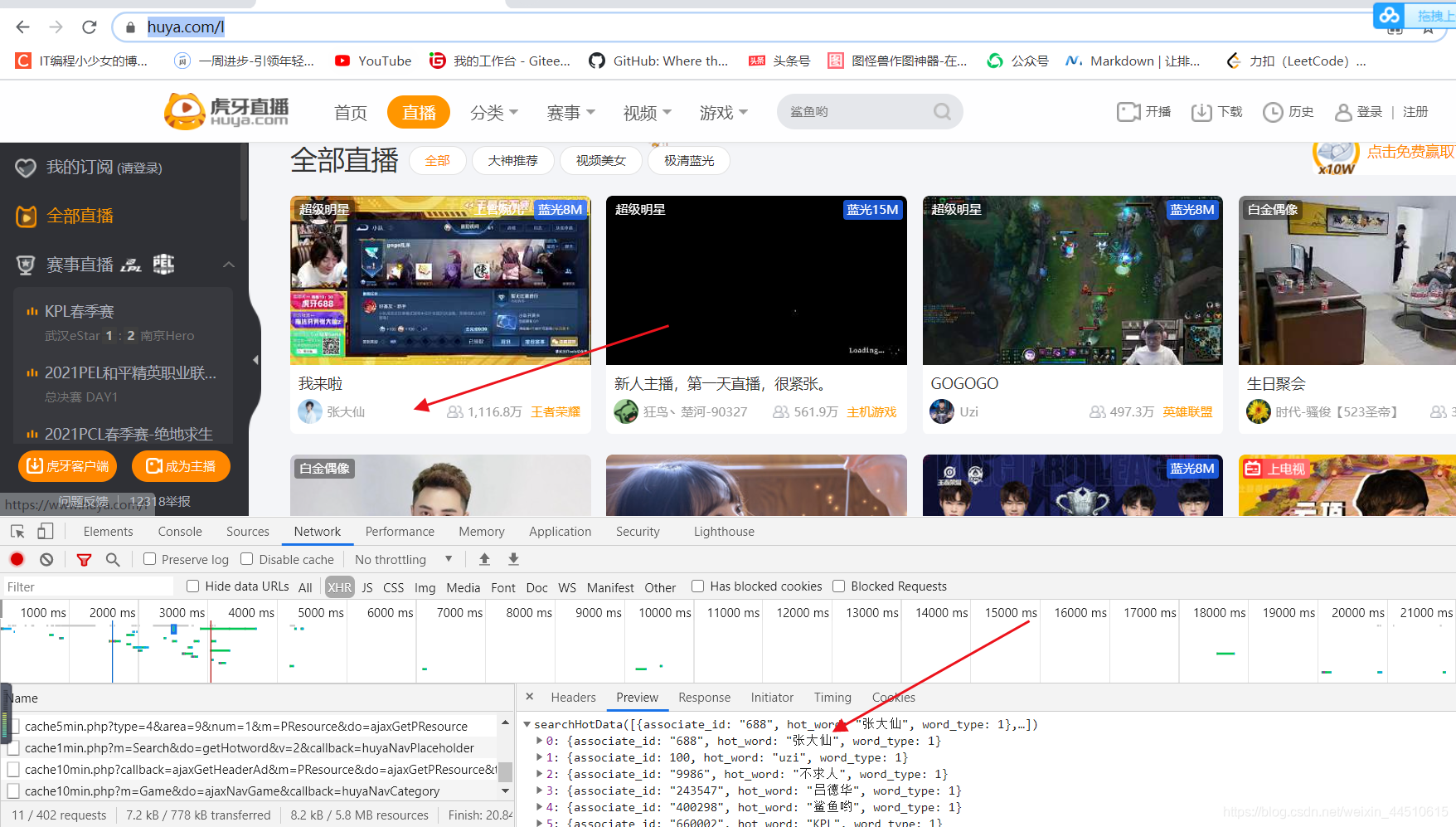Close the request details panel
Image resolution: width=1456 pixels, height=827 pixels.
pyautogui.click(x=530, y=697)
